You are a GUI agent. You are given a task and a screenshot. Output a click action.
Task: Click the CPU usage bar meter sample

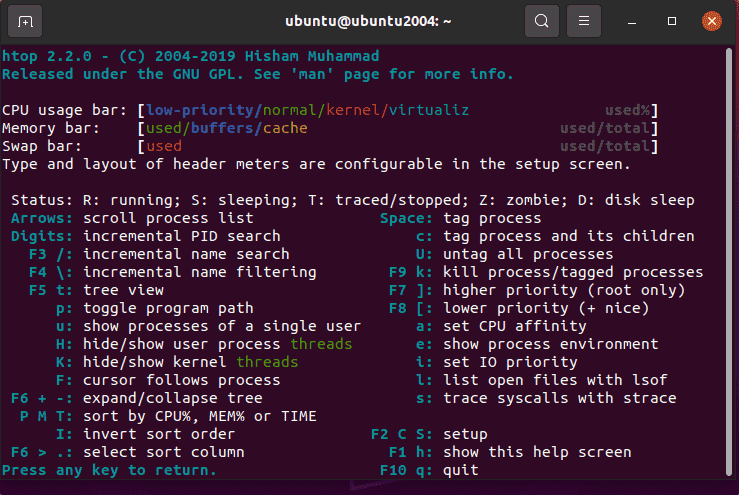(398, 110)
